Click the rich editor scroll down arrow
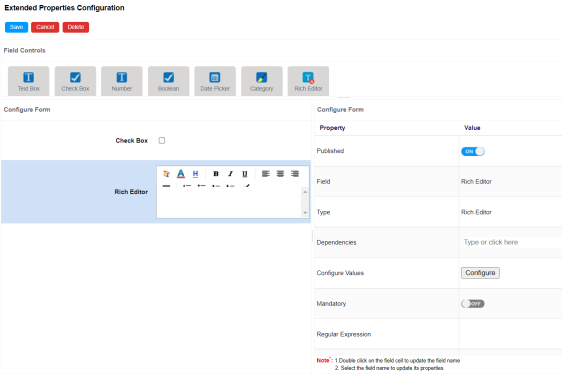The image size is (562, 374). click(305, 213)
